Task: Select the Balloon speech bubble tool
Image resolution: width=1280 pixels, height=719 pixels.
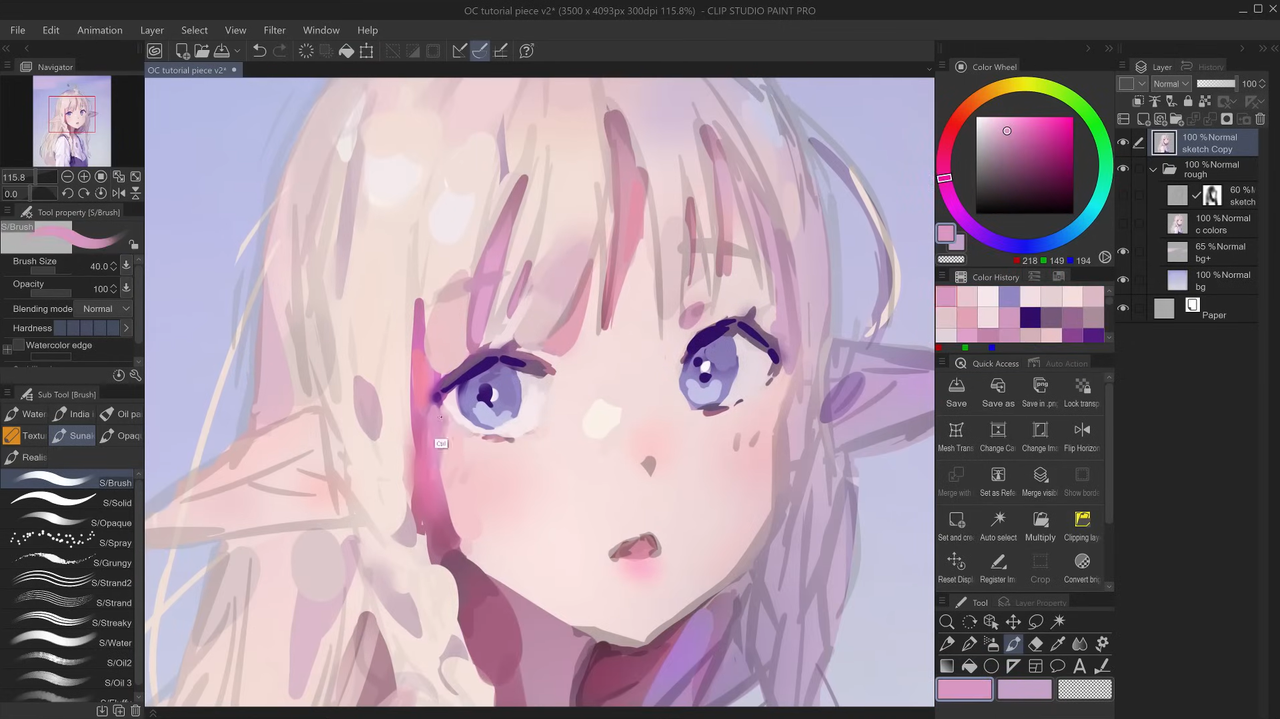Action: click(x=1058, y=666)
